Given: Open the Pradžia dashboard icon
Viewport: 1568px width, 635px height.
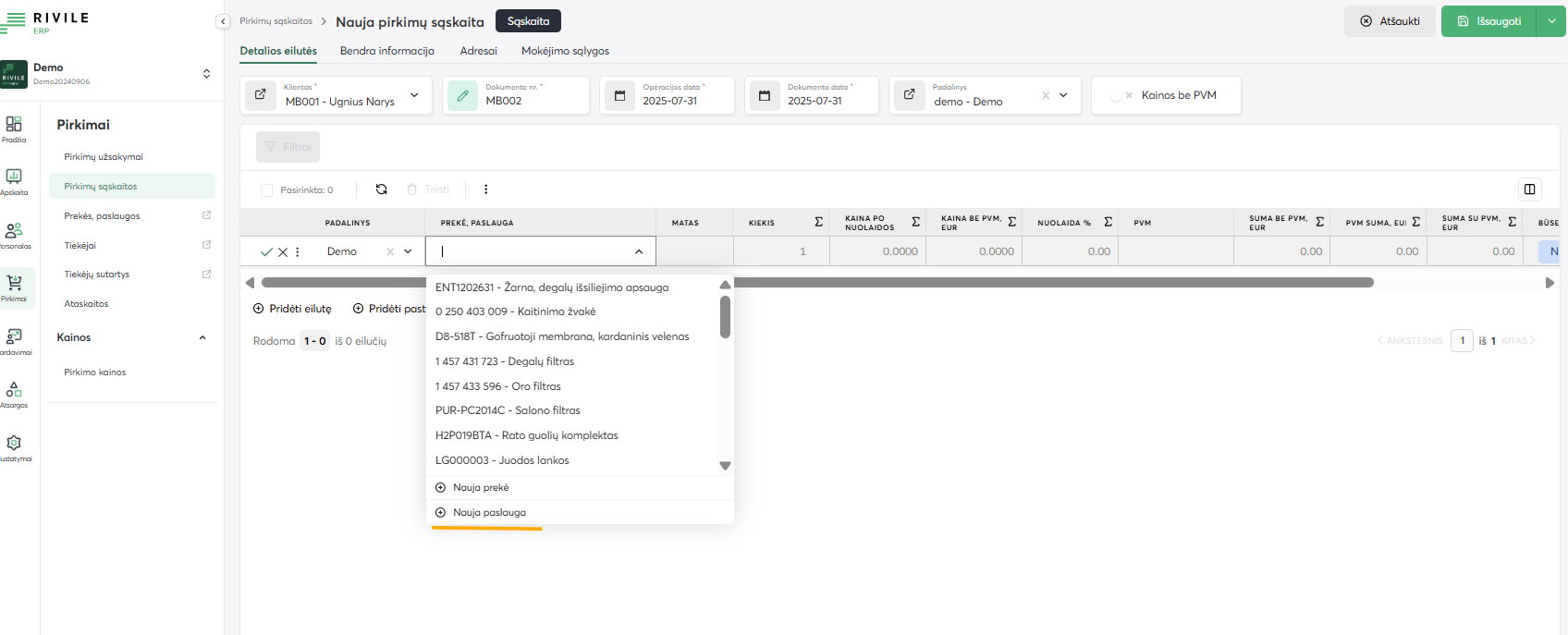Looking at the screenshot, I should (x=14, y=128).
